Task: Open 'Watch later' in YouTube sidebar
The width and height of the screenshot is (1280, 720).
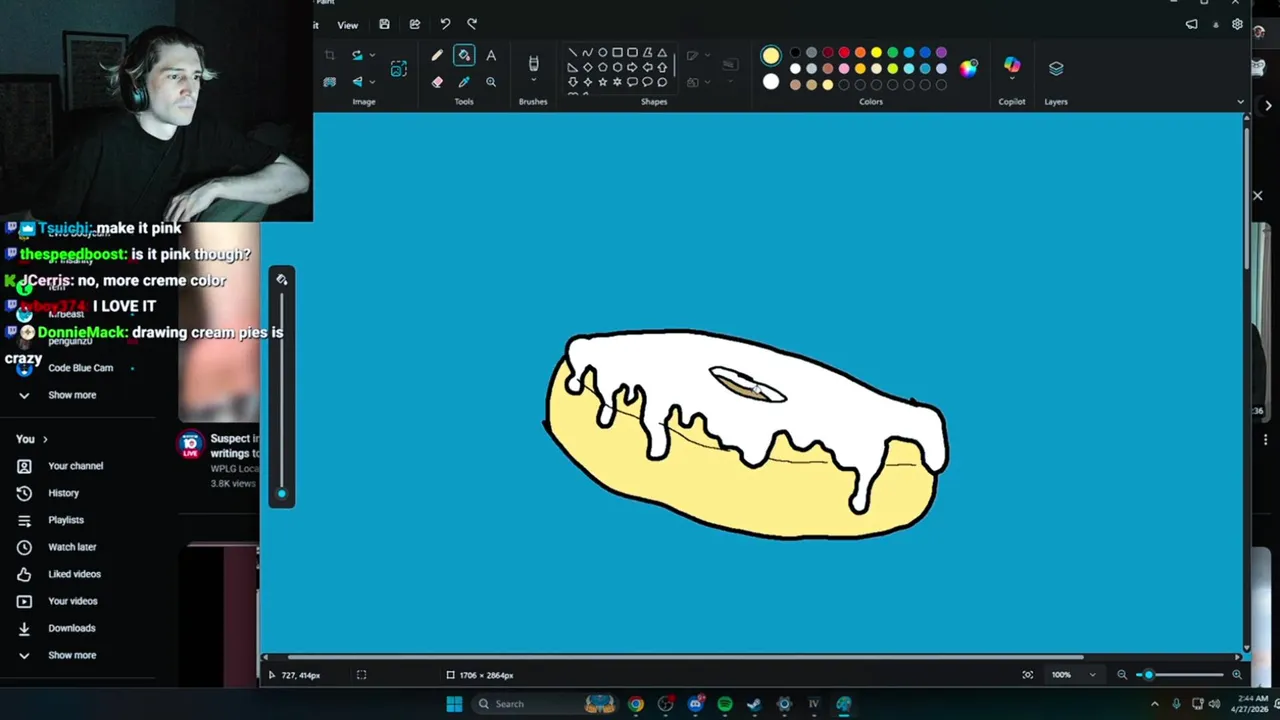Action: 72,547
